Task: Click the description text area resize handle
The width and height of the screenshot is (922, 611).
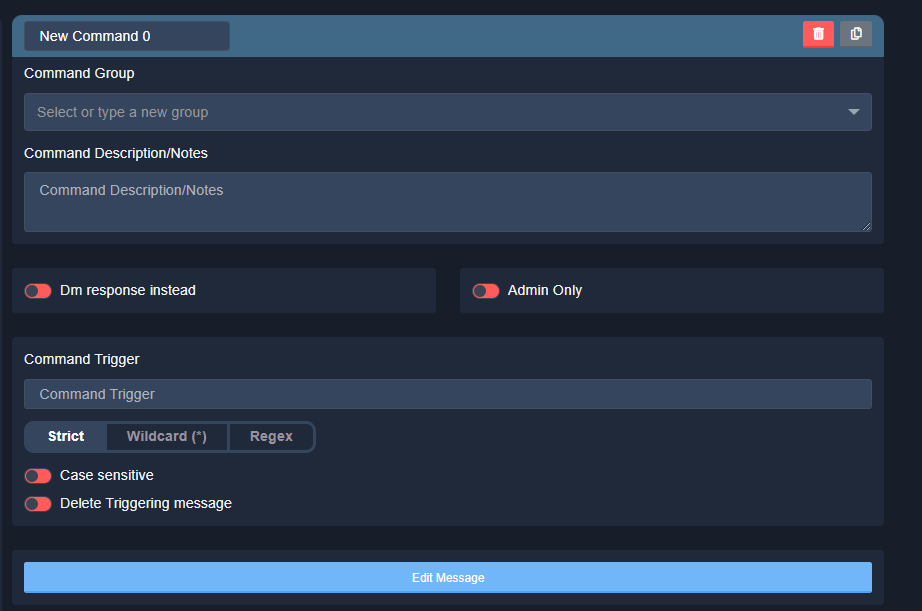Action: coord(866,227)
